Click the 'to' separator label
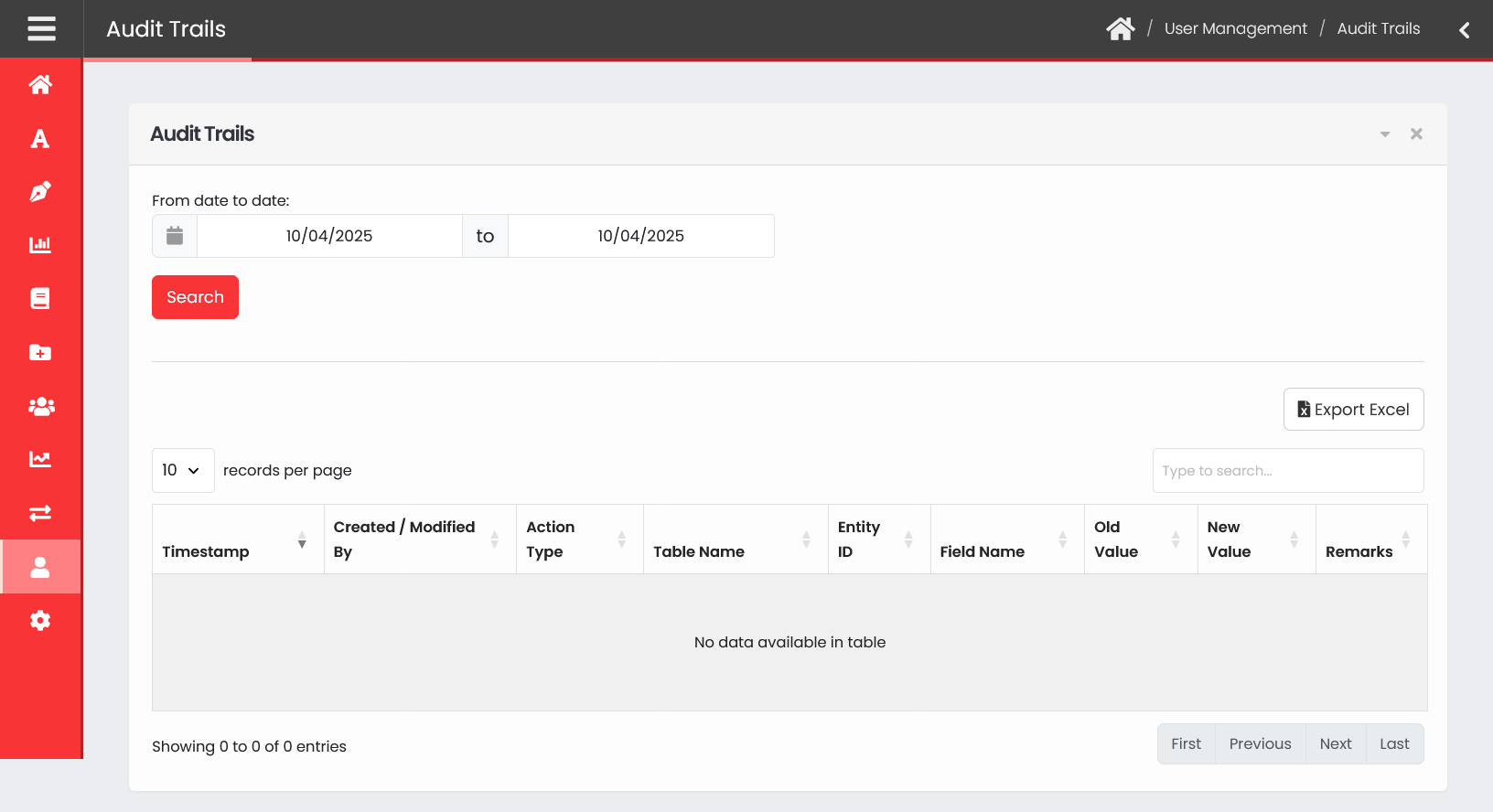 [485, 236]
